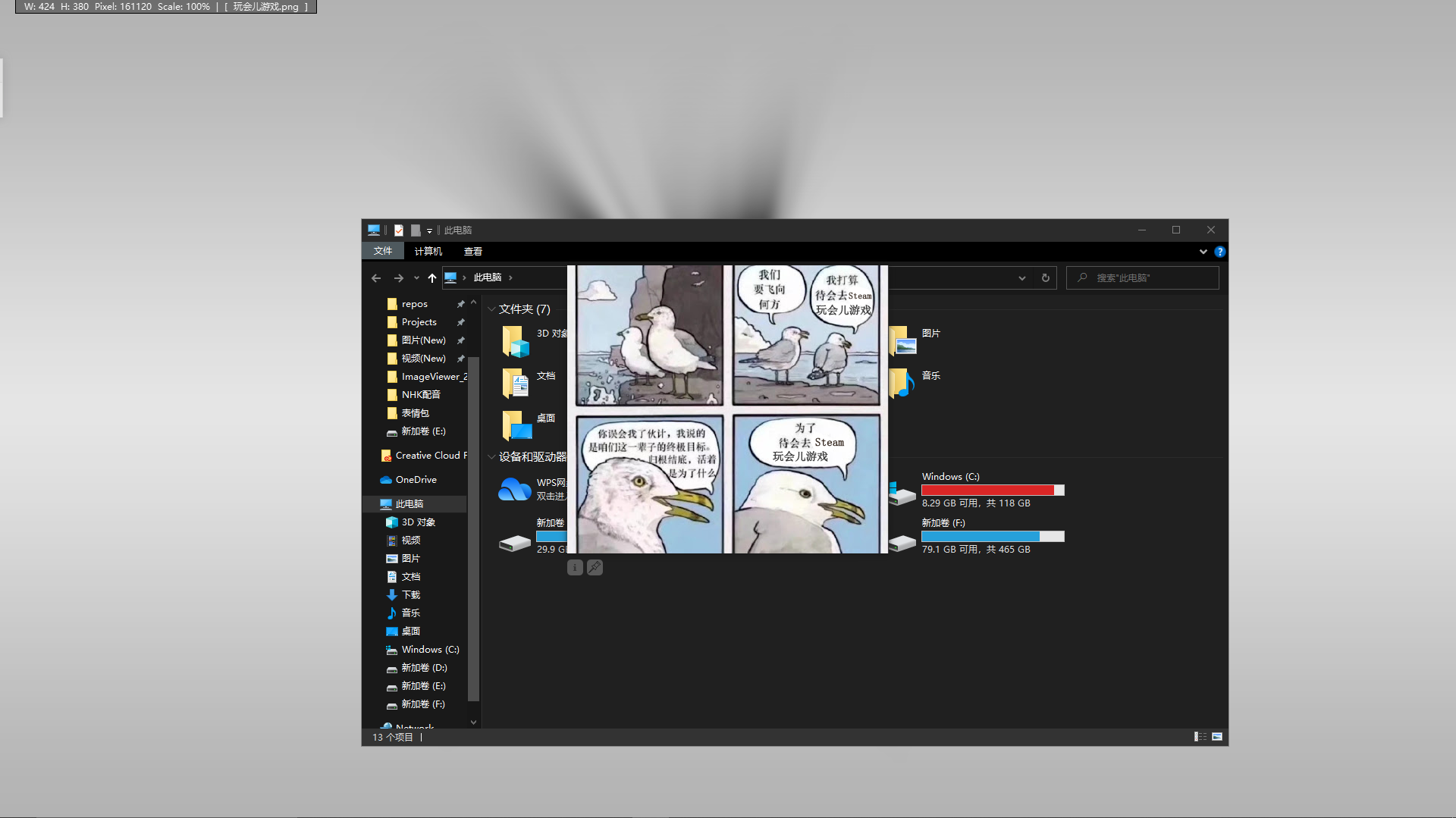Open the 查看 ribbon tab
Viewport: 1456px width, 818px height.
(x=473, y=251)
